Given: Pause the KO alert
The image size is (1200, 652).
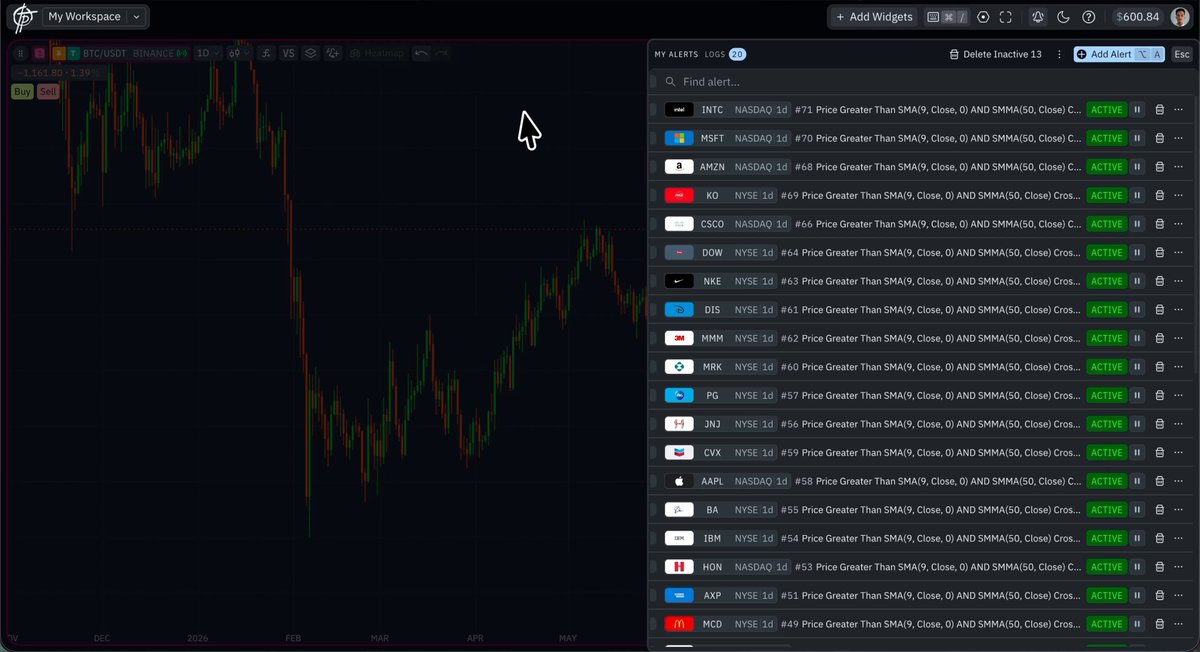Looking at the screenshot, I should tap(1138, 195).
